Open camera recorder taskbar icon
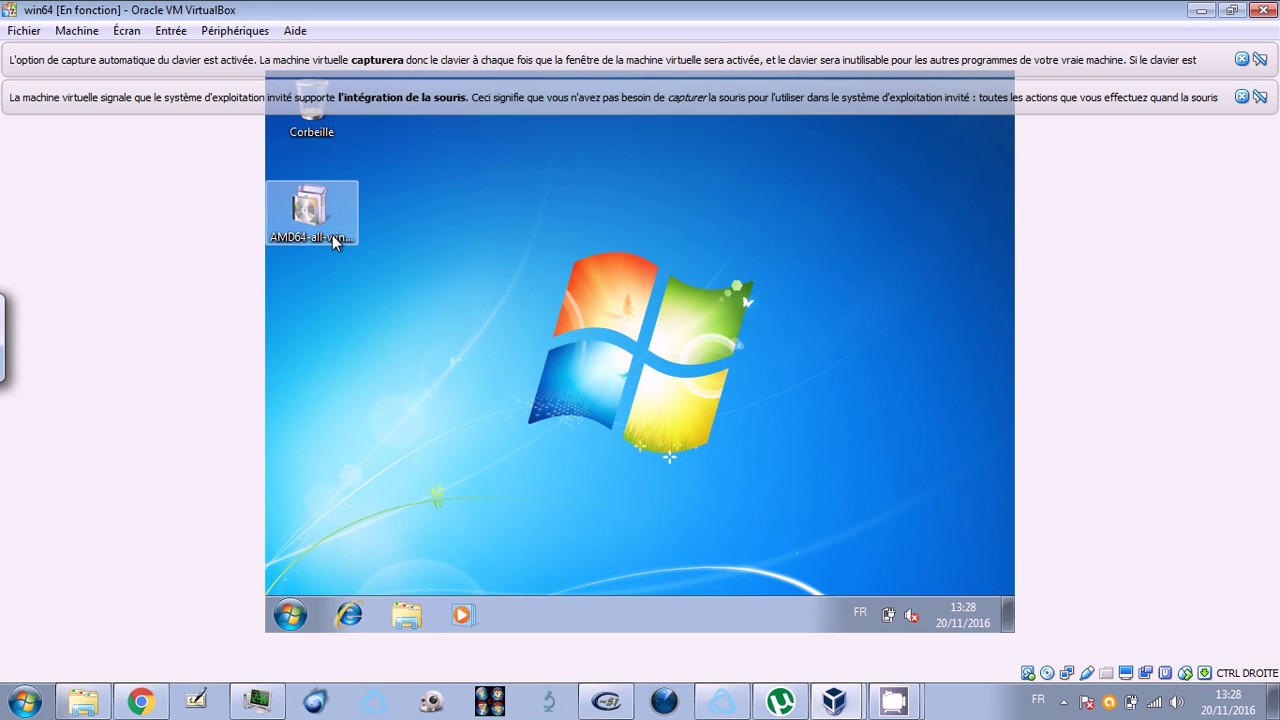Viewport: 1280px width, 720px height. coord(893,702)
